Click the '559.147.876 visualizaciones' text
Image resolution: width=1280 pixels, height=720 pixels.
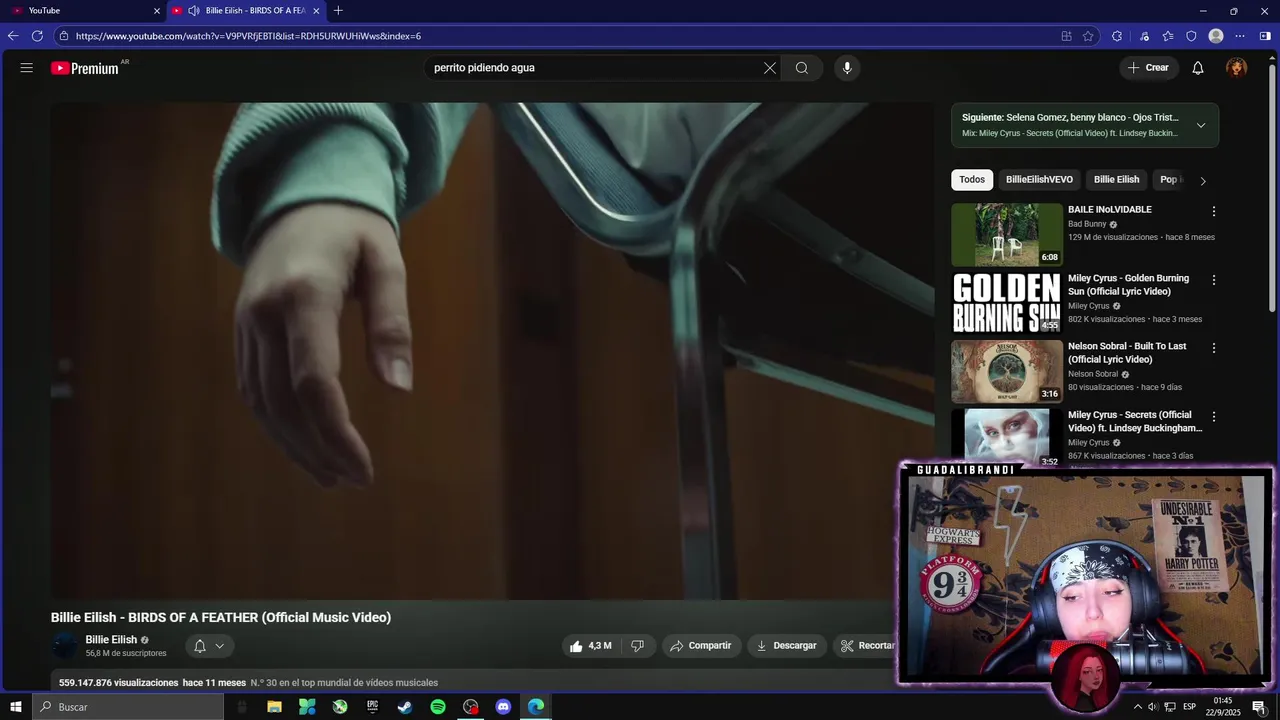point(118,683)
